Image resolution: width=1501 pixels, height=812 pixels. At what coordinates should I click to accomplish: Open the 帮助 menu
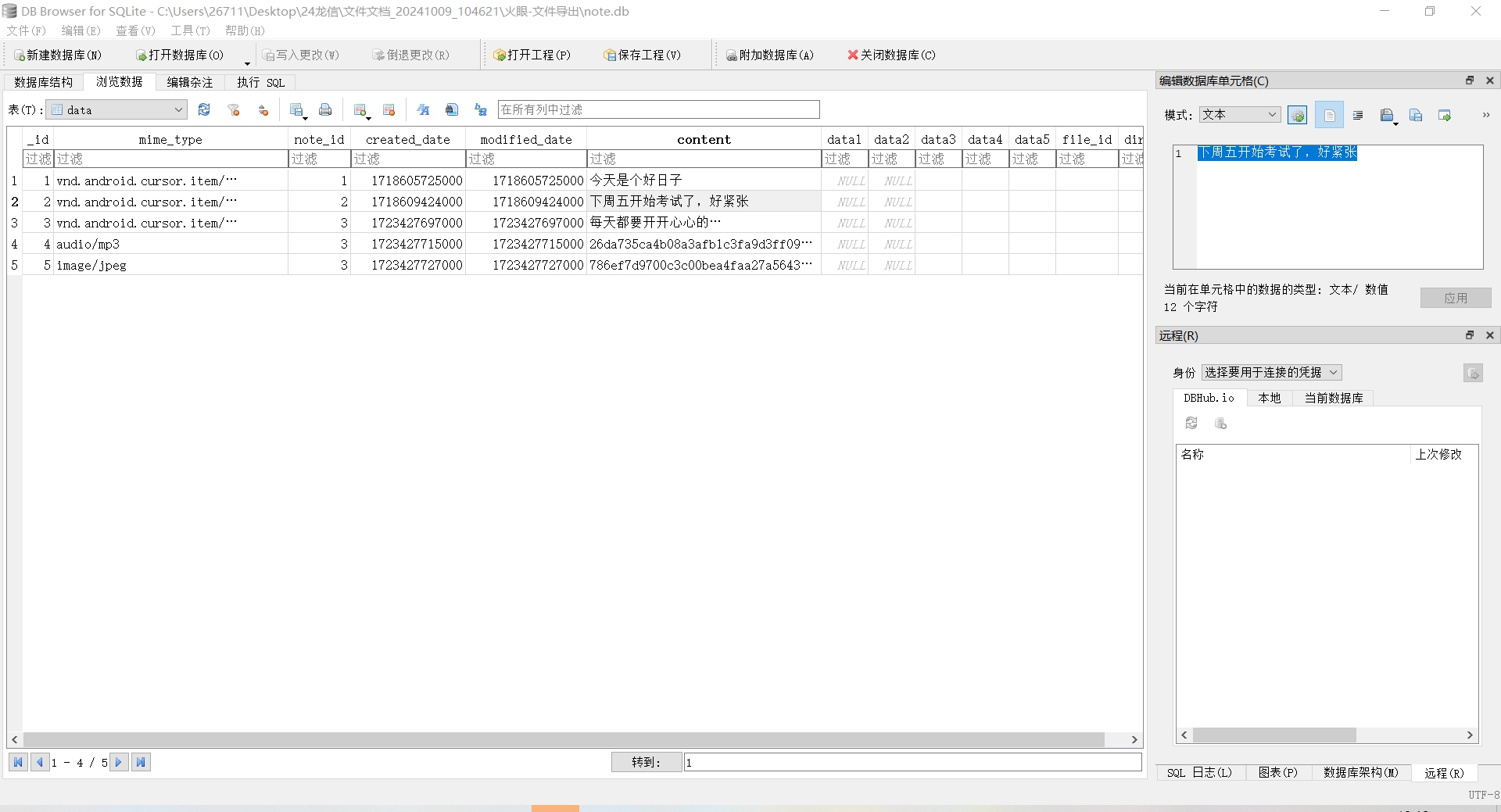tap(245, 30)
